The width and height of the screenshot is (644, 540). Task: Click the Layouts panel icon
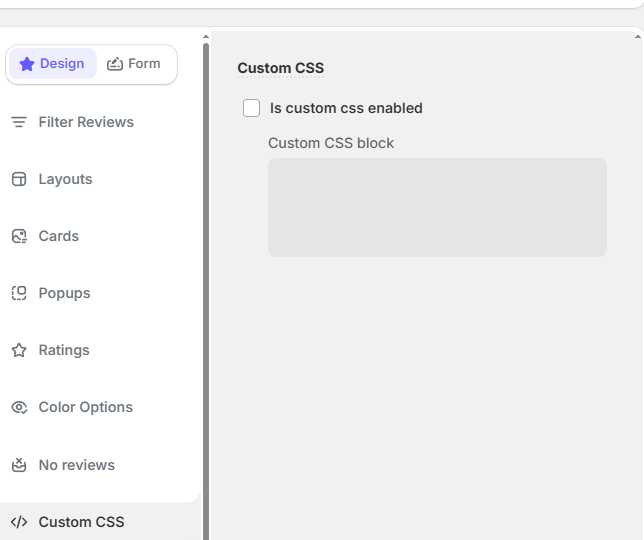[x=18, y=179]
